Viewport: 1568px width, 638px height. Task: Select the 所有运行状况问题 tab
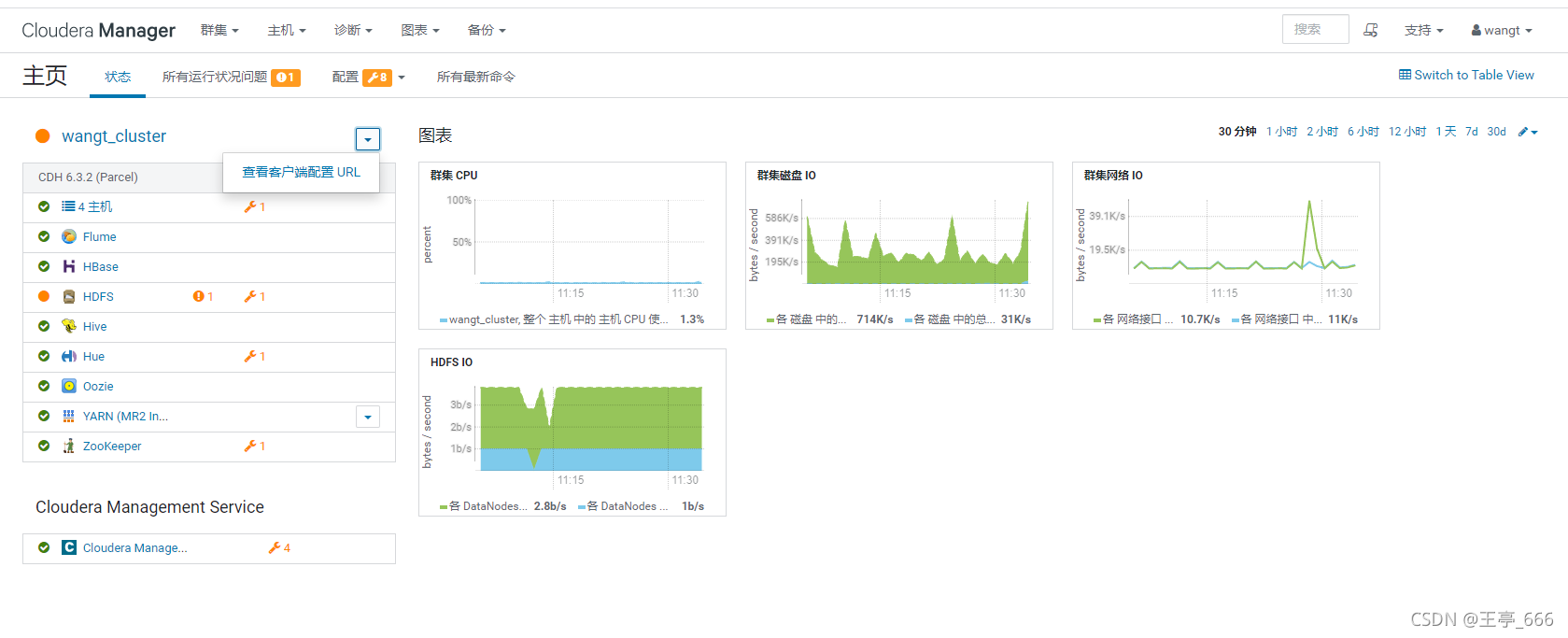(231, 77)
